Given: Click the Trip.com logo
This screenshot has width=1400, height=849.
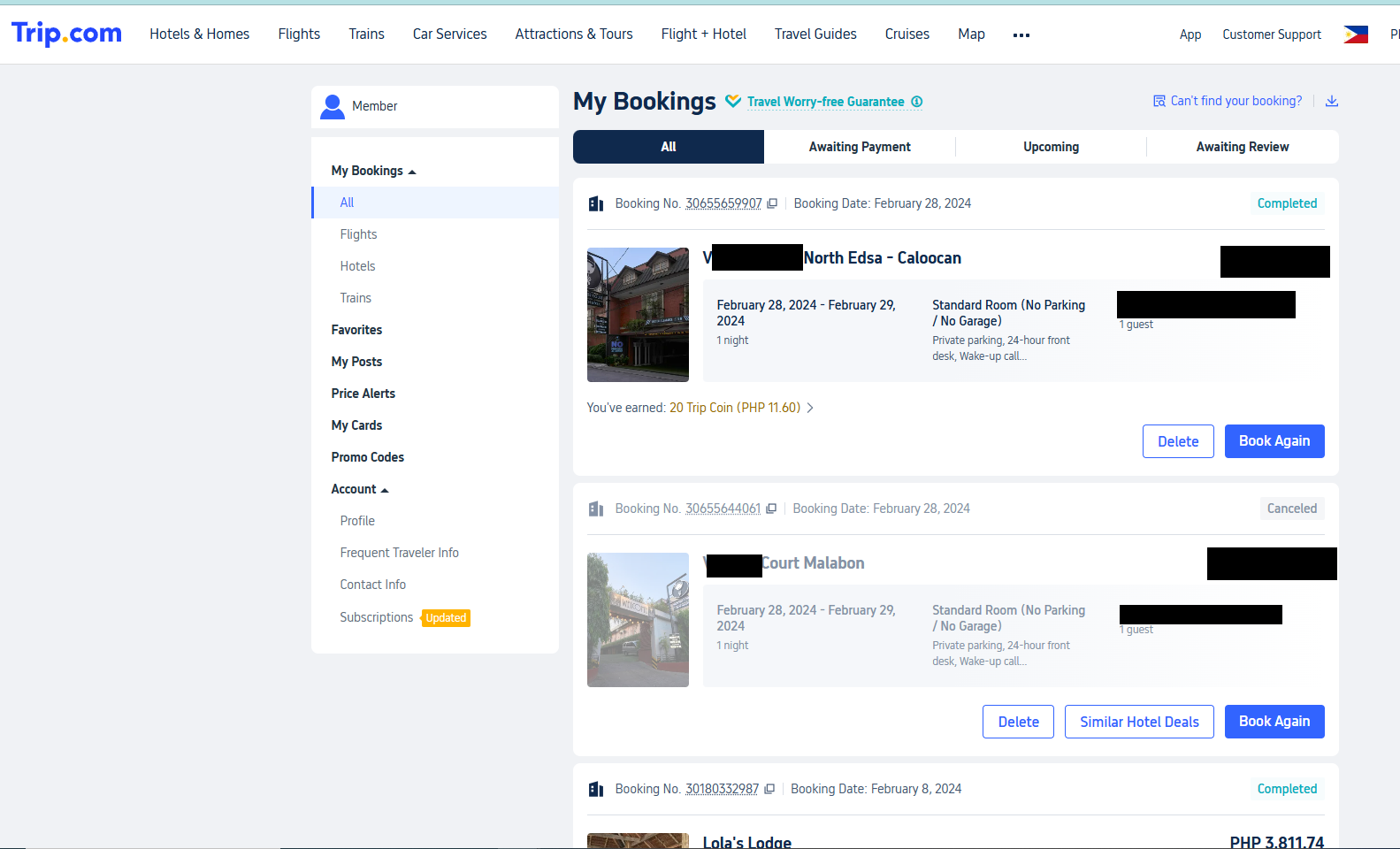Looking at the screenshot, I should pos(66,34).
